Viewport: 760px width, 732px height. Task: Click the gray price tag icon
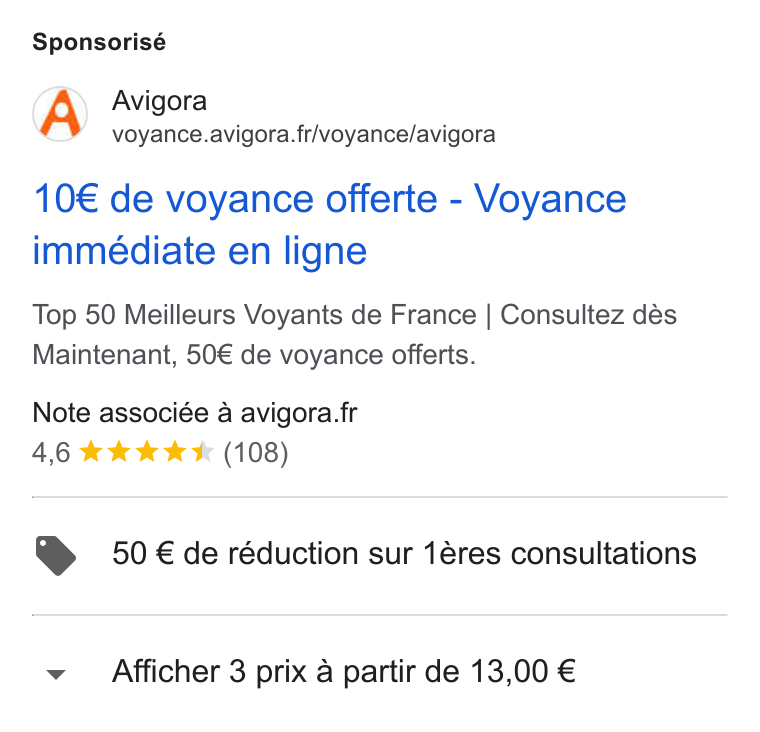[56, 556]
